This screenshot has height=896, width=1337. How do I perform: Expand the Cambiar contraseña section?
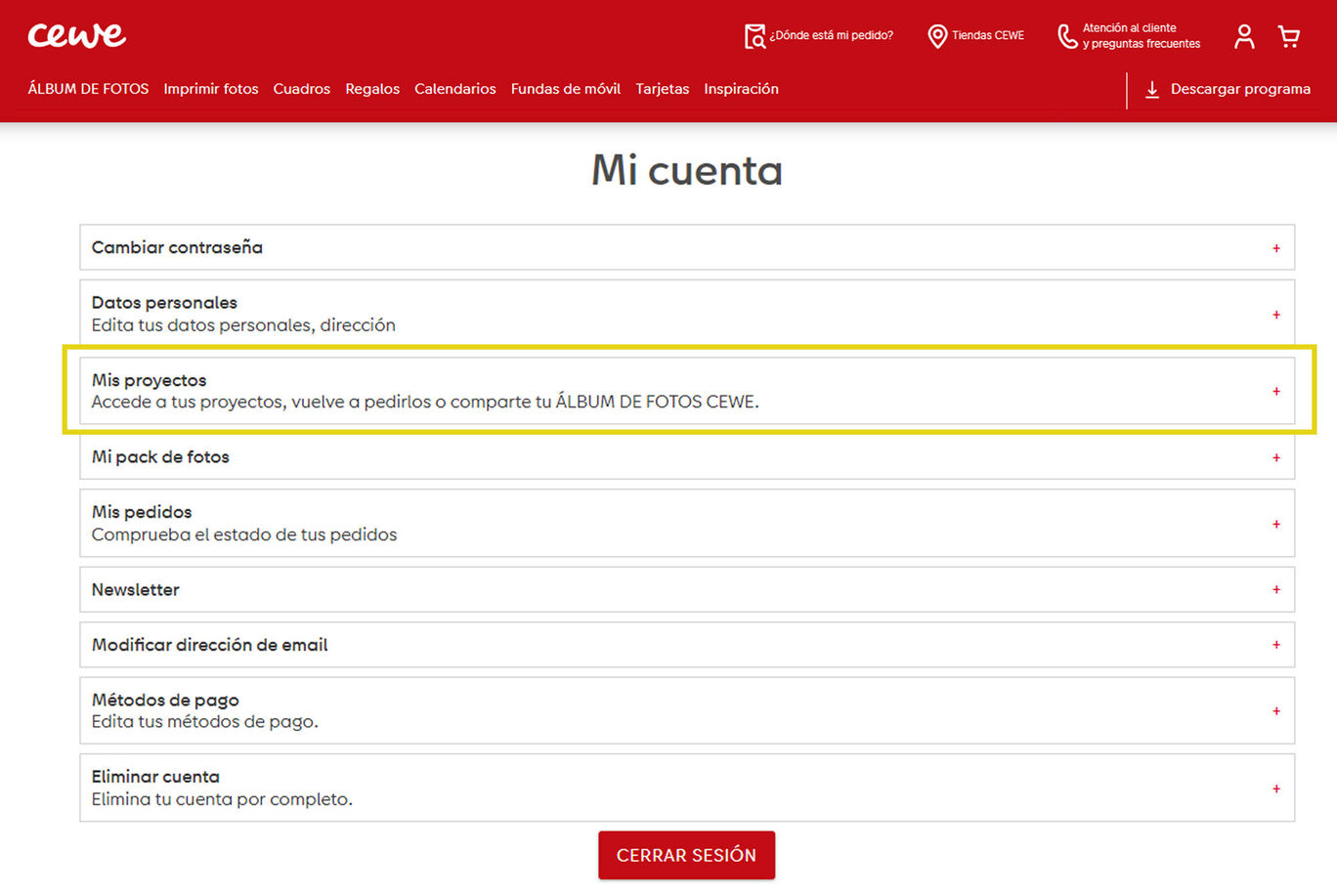tap(1276, 247)
